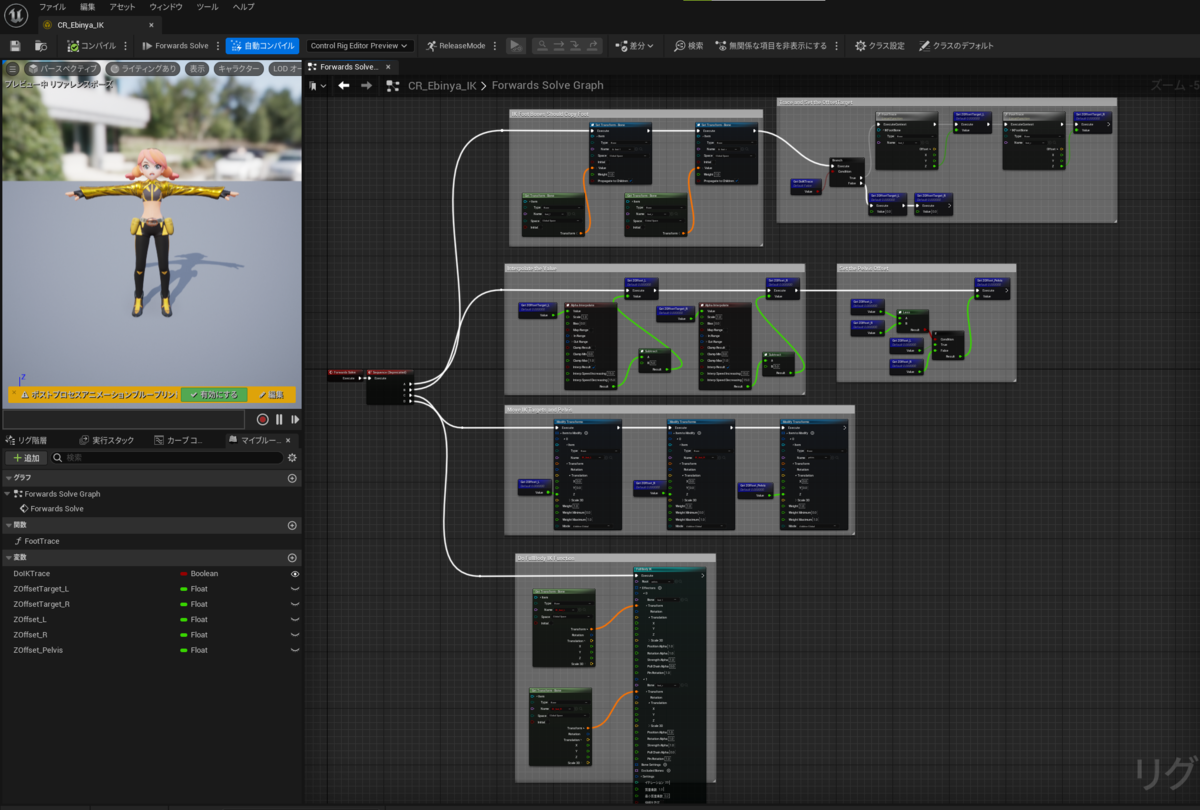Click the green 有効にする button
The width and height of the screenshot is (1200, 810).
tap(214, 395)
